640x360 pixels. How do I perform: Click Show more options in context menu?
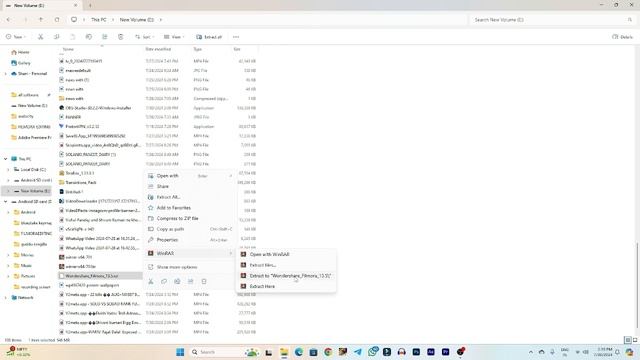(x=190, y=267)
